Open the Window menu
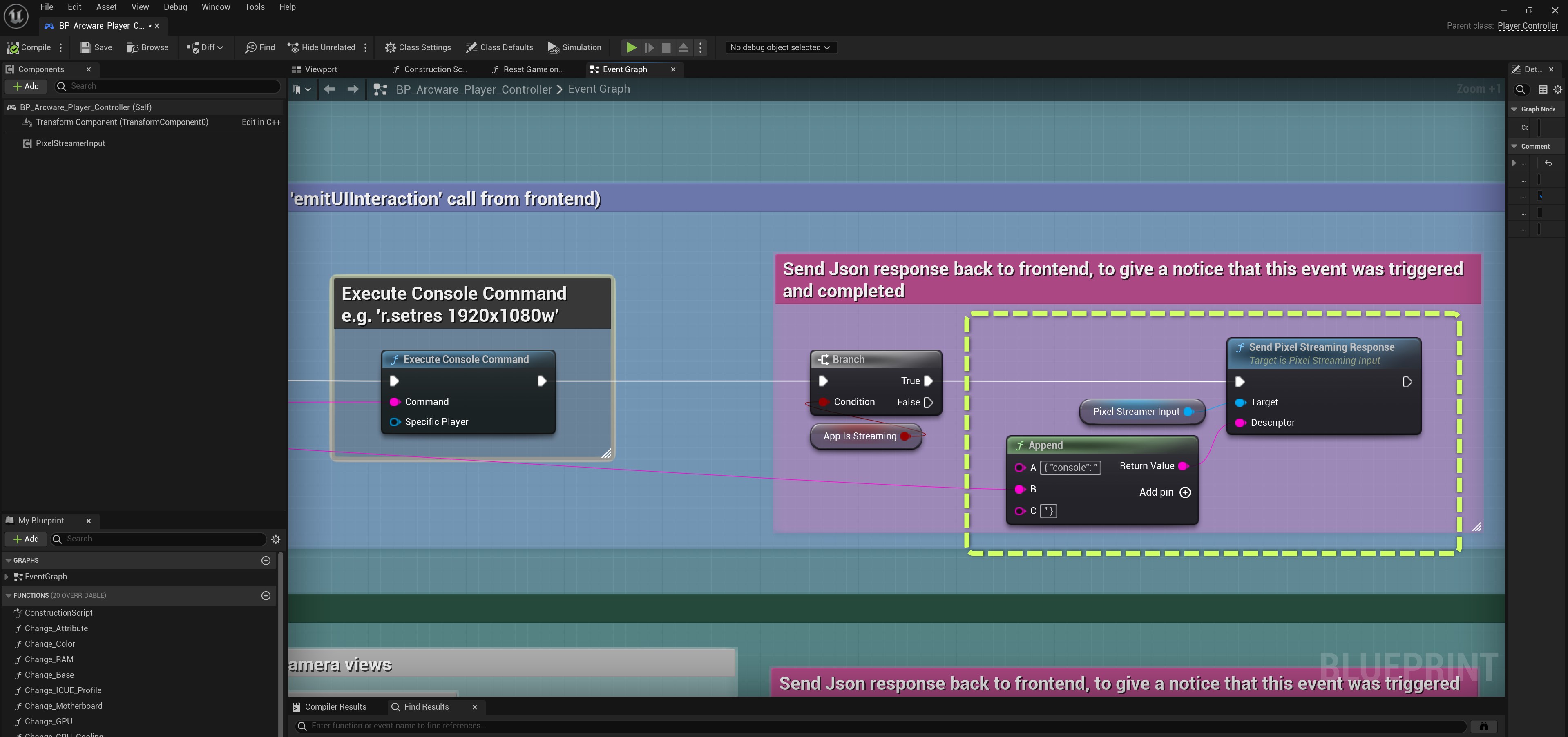 click(215, 7)
